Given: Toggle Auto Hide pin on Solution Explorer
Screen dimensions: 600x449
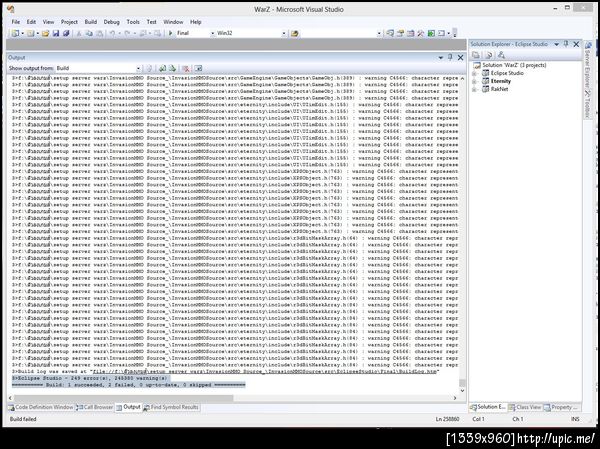Looking at the screenshot, I should click(566, 44).
